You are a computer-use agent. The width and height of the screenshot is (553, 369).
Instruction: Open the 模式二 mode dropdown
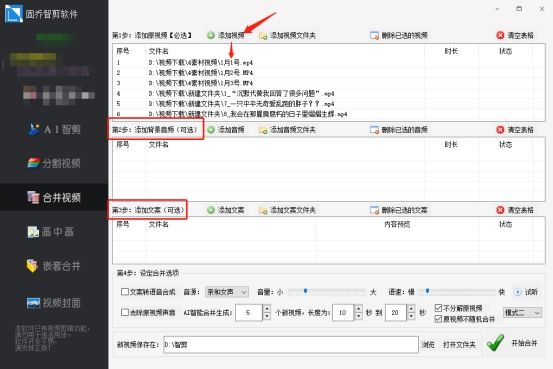522,313
